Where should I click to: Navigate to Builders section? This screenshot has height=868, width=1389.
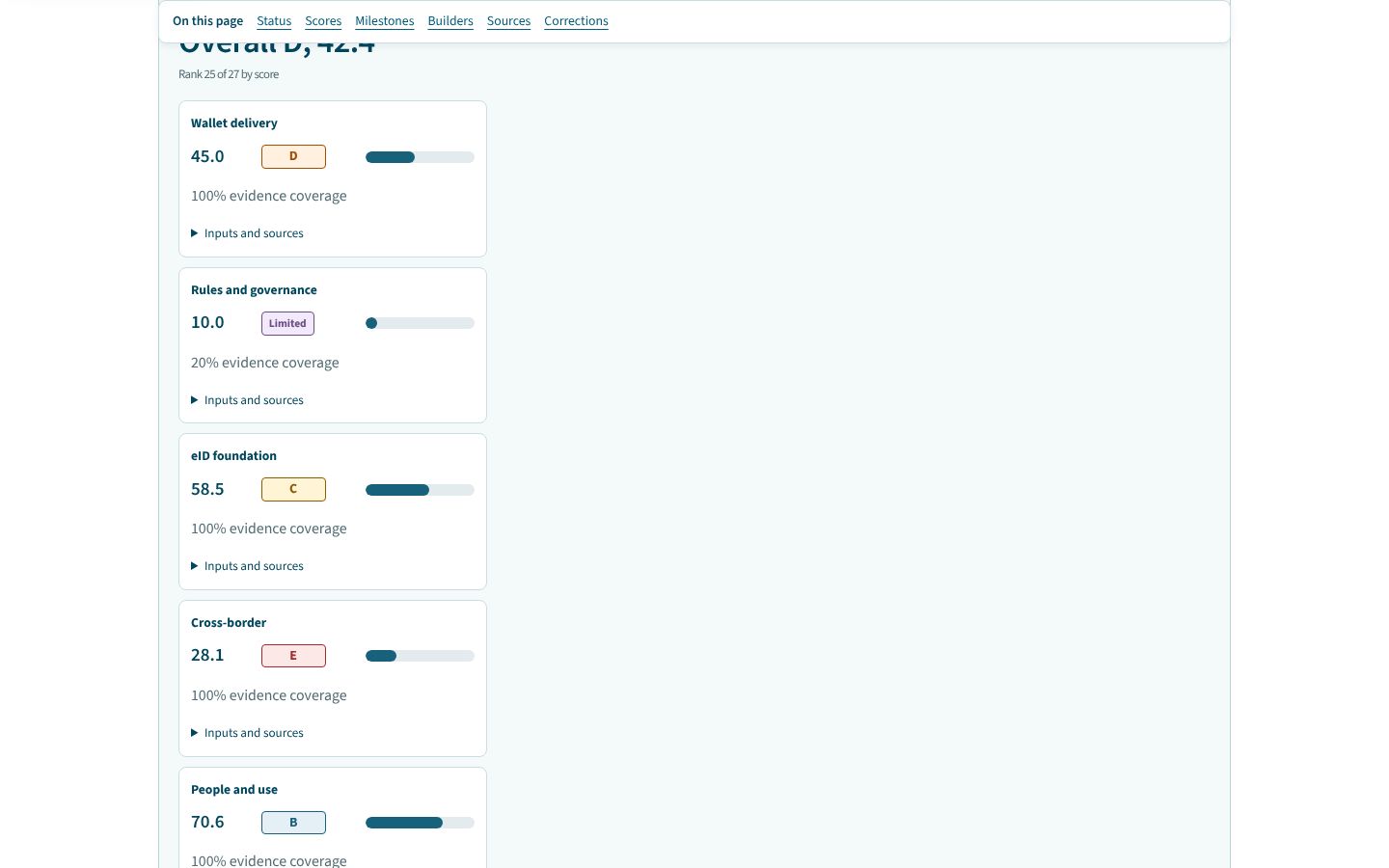450,21
